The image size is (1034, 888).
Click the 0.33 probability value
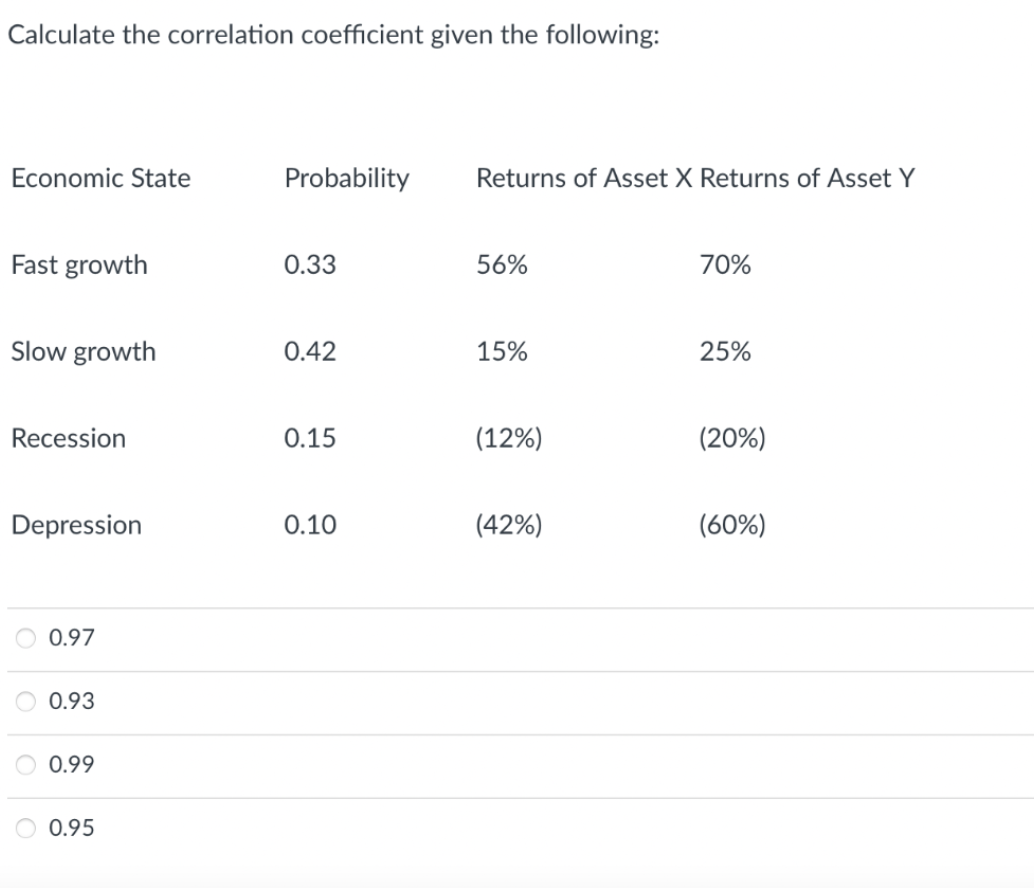click(310, 265)
